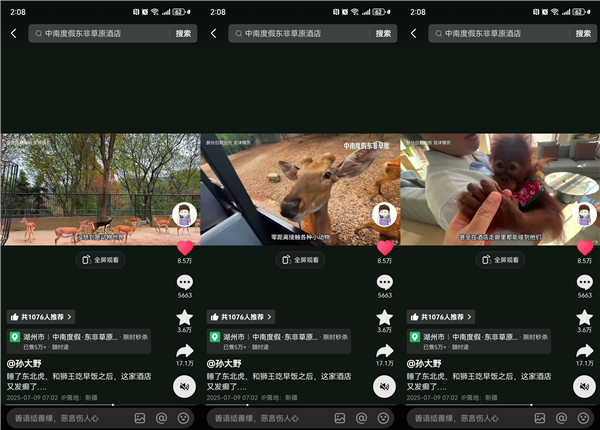Tap the favorite star in the right screen
The image size is (600, 430).
pos(584,317)
